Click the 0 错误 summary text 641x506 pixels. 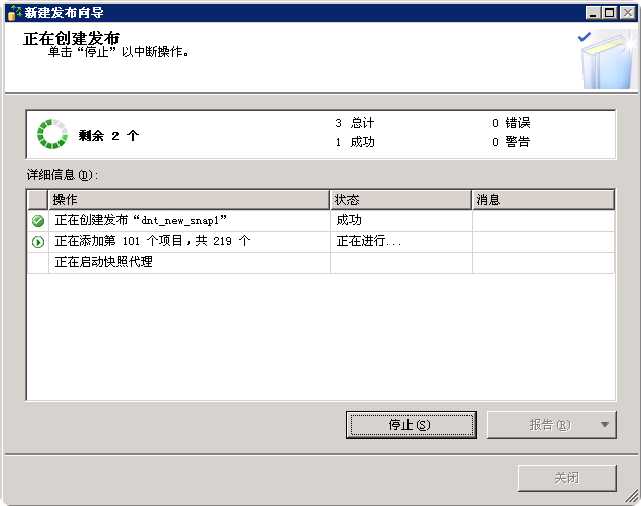tap(511, 123)
